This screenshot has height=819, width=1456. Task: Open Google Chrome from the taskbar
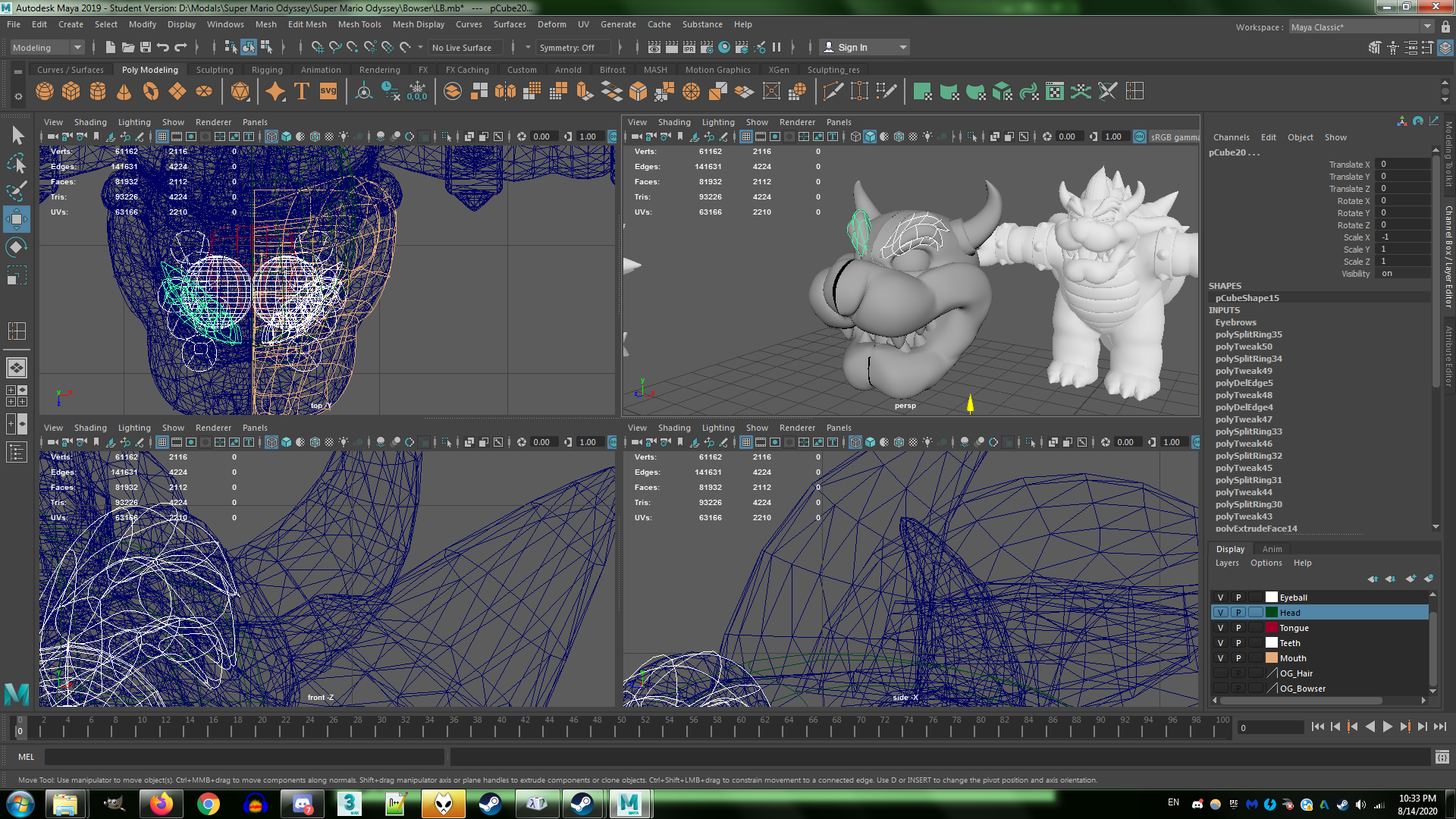209,804
